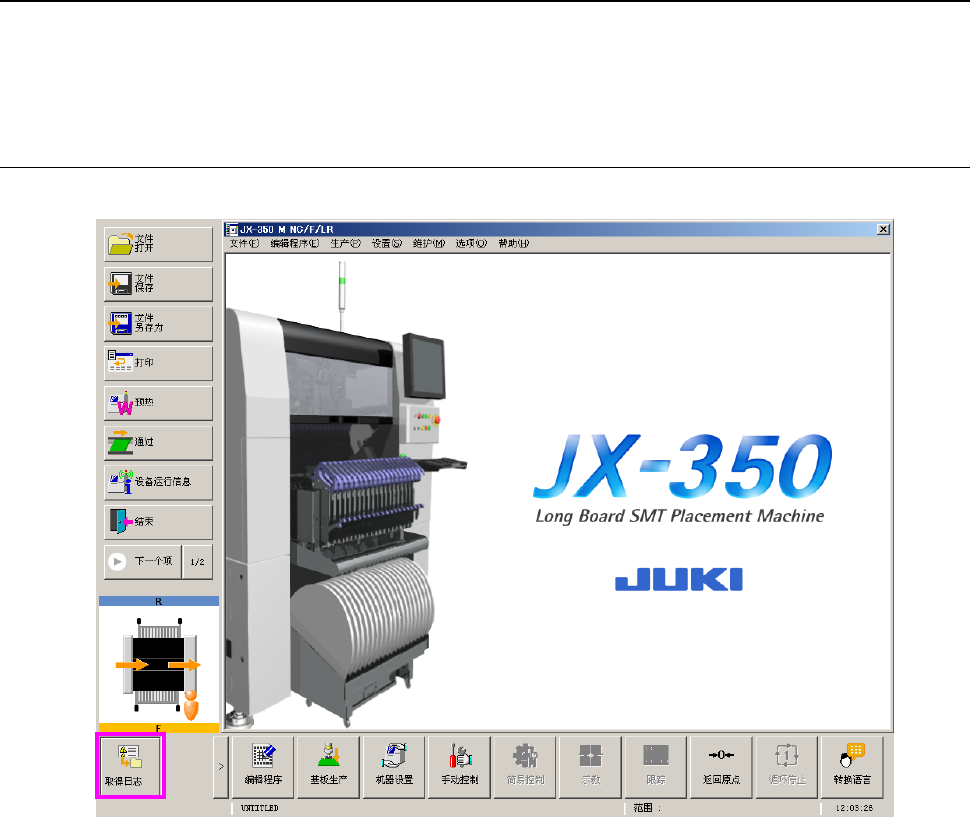This screenshot has width=970, height=817.
Task: Close the JX-350 window
Action: coord(883,229)
